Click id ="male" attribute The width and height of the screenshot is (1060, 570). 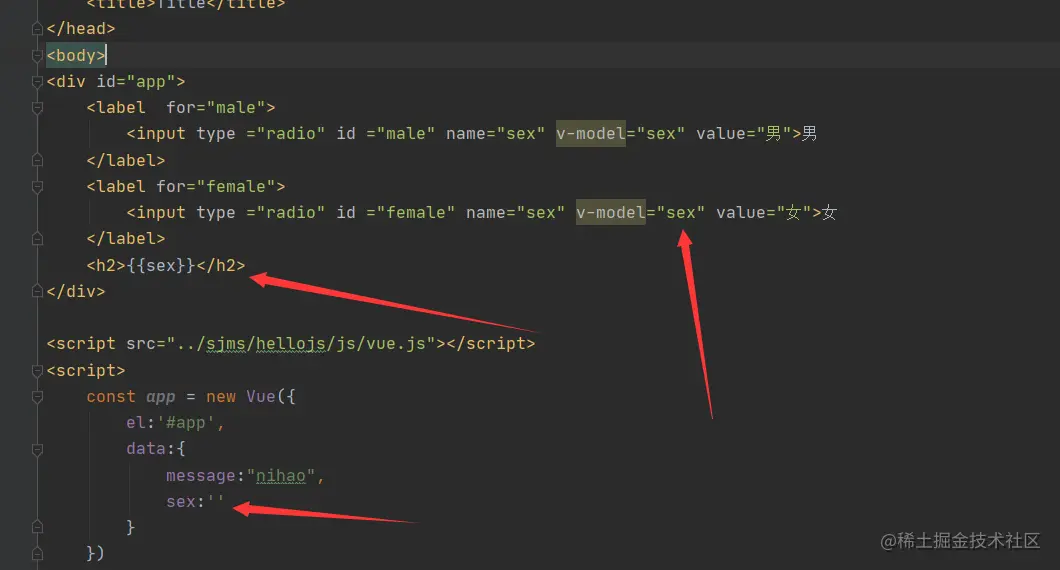click(386, 134)
